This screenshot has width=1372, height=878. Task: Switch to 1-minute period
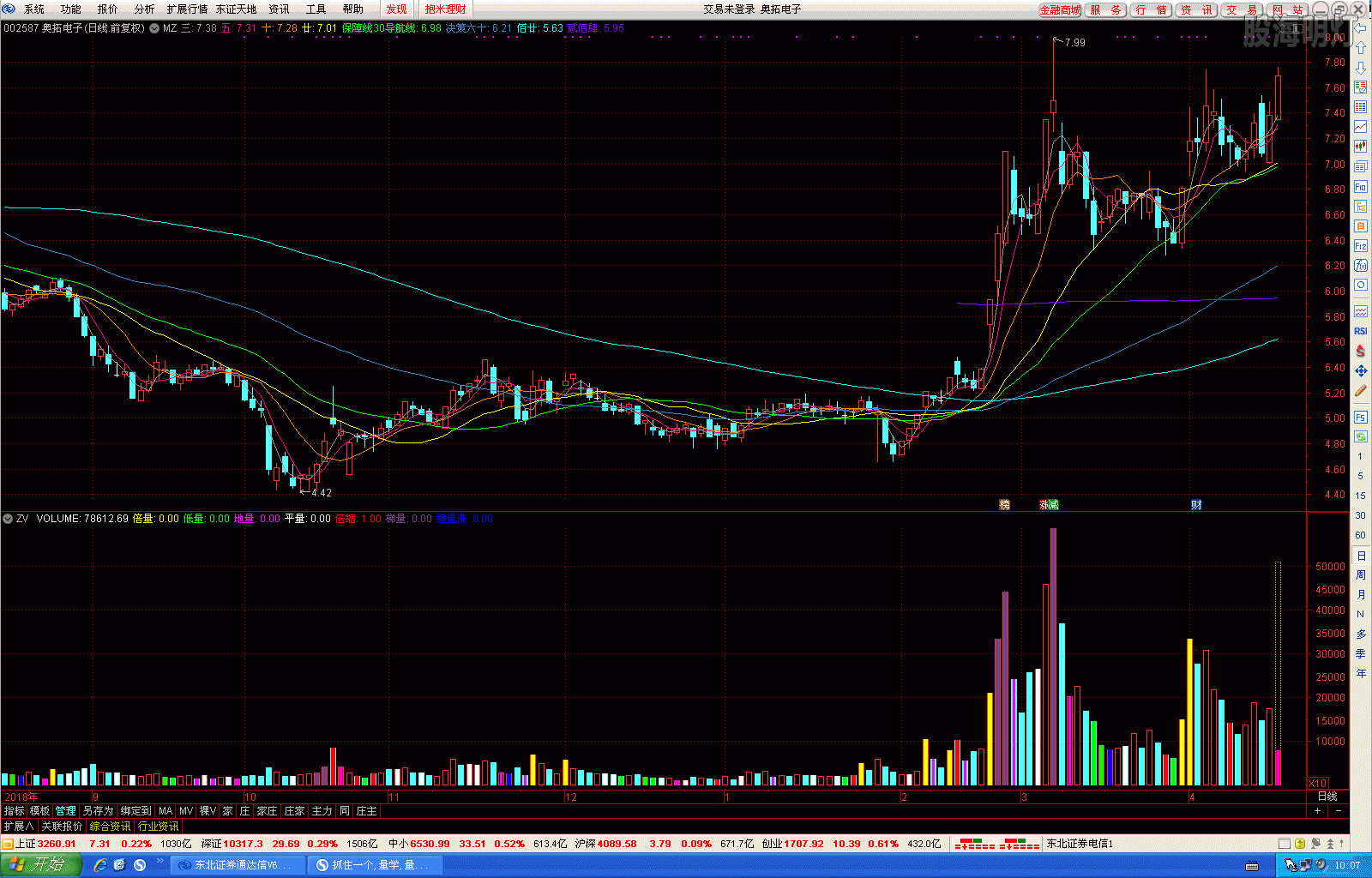click(1361, 456)
